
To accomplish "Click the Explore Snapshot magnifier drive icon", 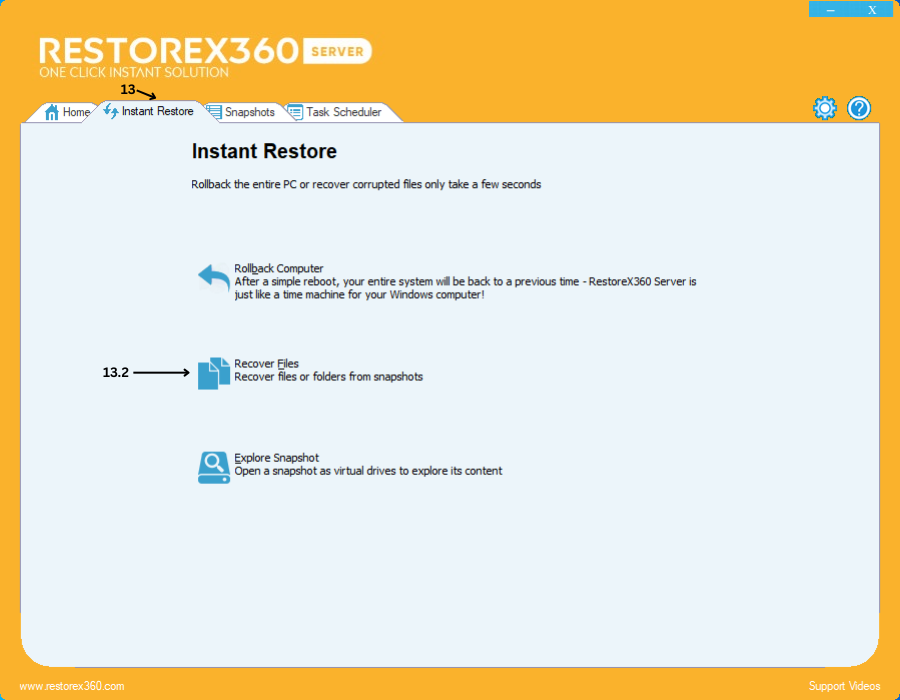I will coord(214,467).
